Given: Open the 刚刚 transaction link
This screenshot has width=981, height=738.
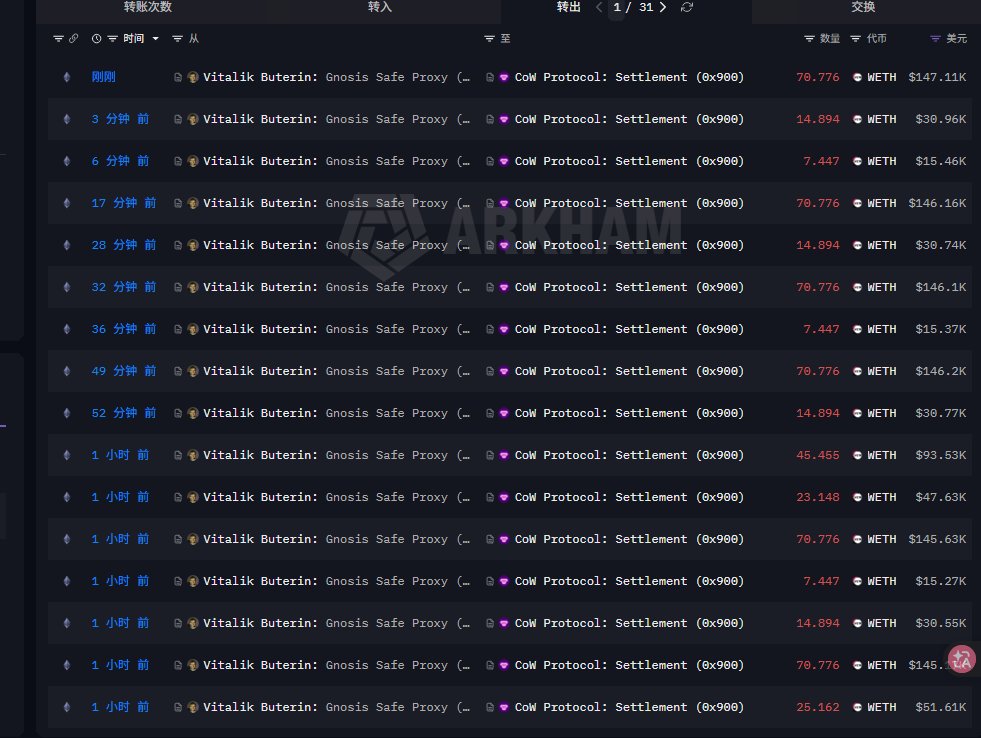Looking at the screenshot, I should click(103, 77).
